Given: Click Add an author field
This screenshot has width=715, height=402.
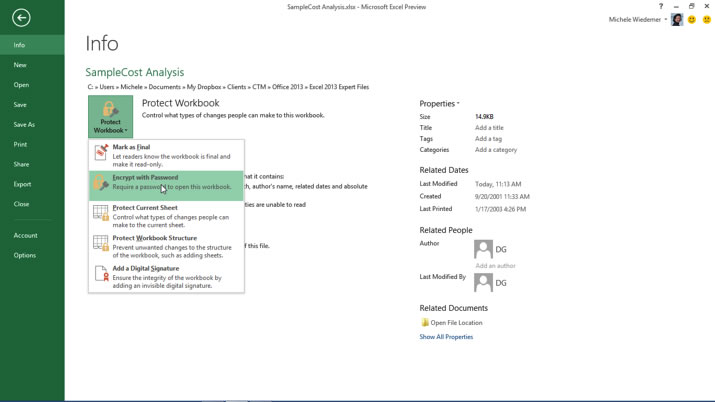Looking at the screenshot, I should pos(495,266).
